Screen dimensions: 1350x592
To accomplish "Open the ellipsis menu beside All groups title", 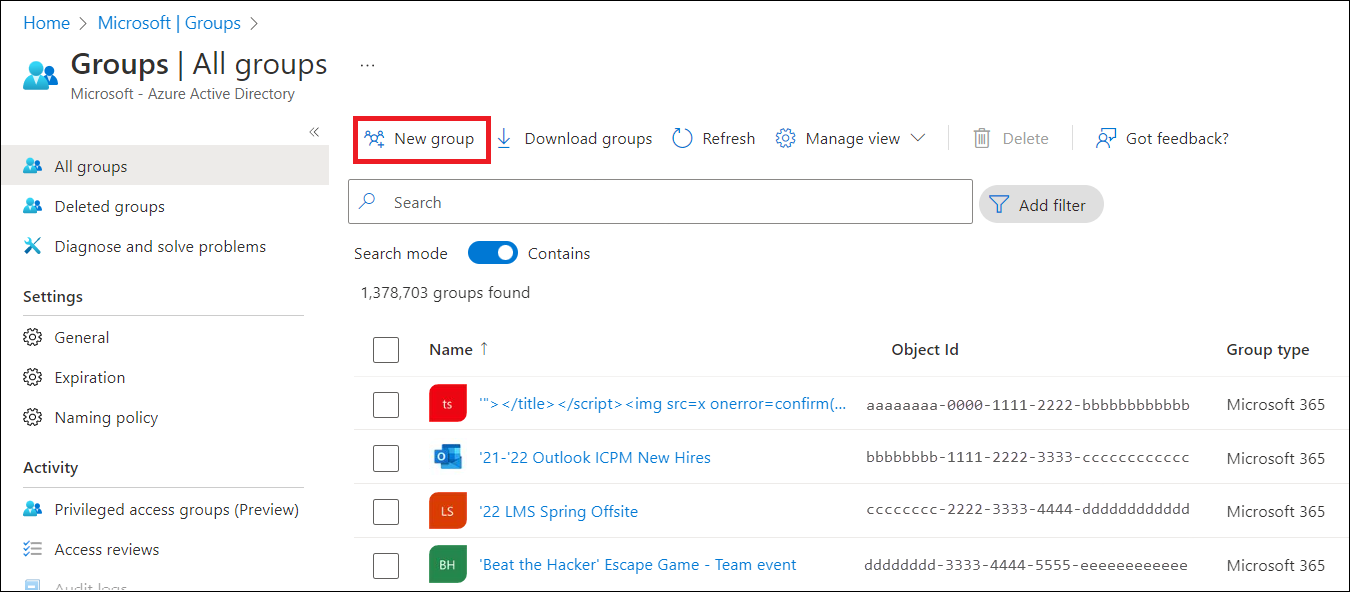I will 367,63.
